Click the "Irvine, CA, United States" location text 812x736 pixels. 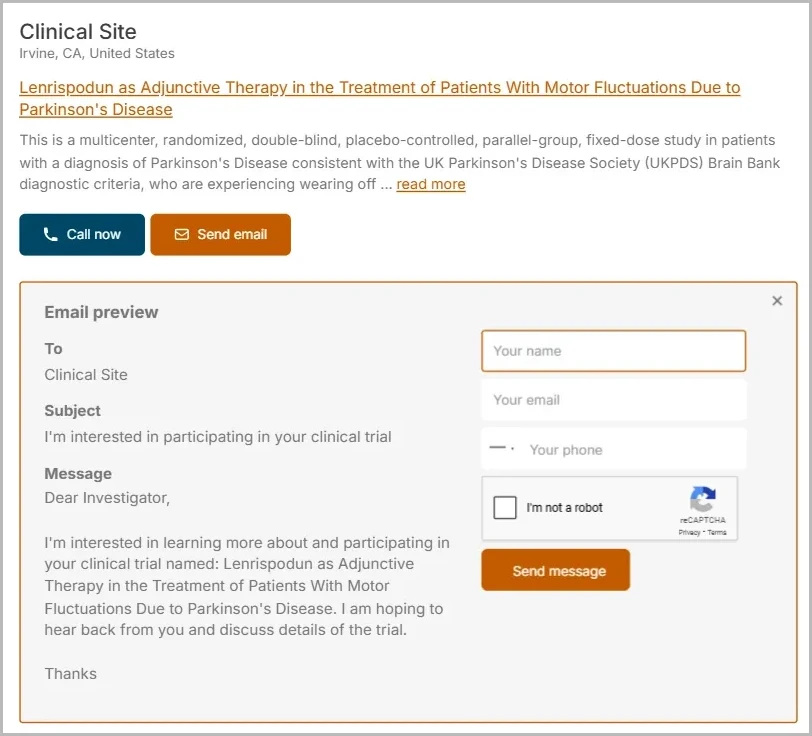click(x=97, y=53)
